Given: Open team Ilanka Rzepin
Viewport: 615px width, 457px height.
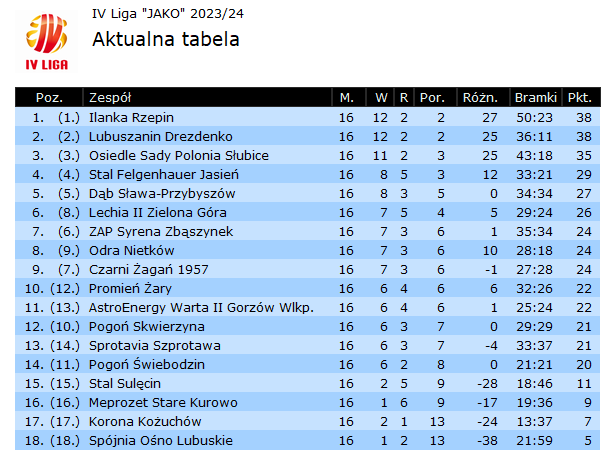Looking at the screenshot, I should (131, 117).
